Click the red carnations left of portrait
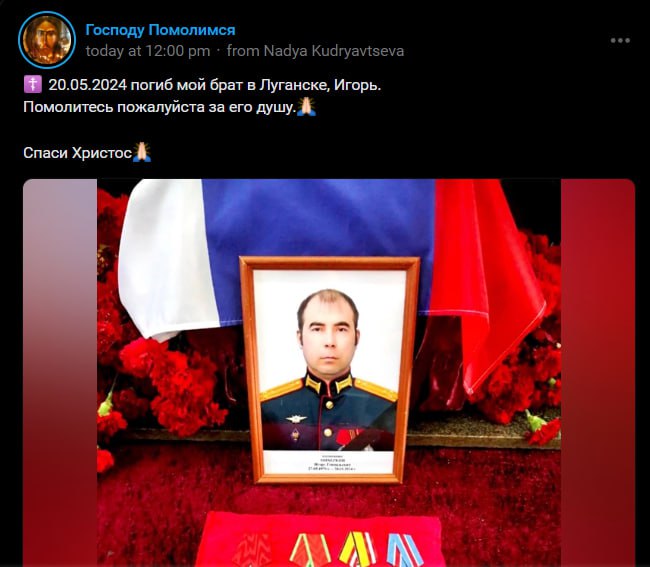The width and height of the screenshot is (650, 567). [x=170, y=383]
